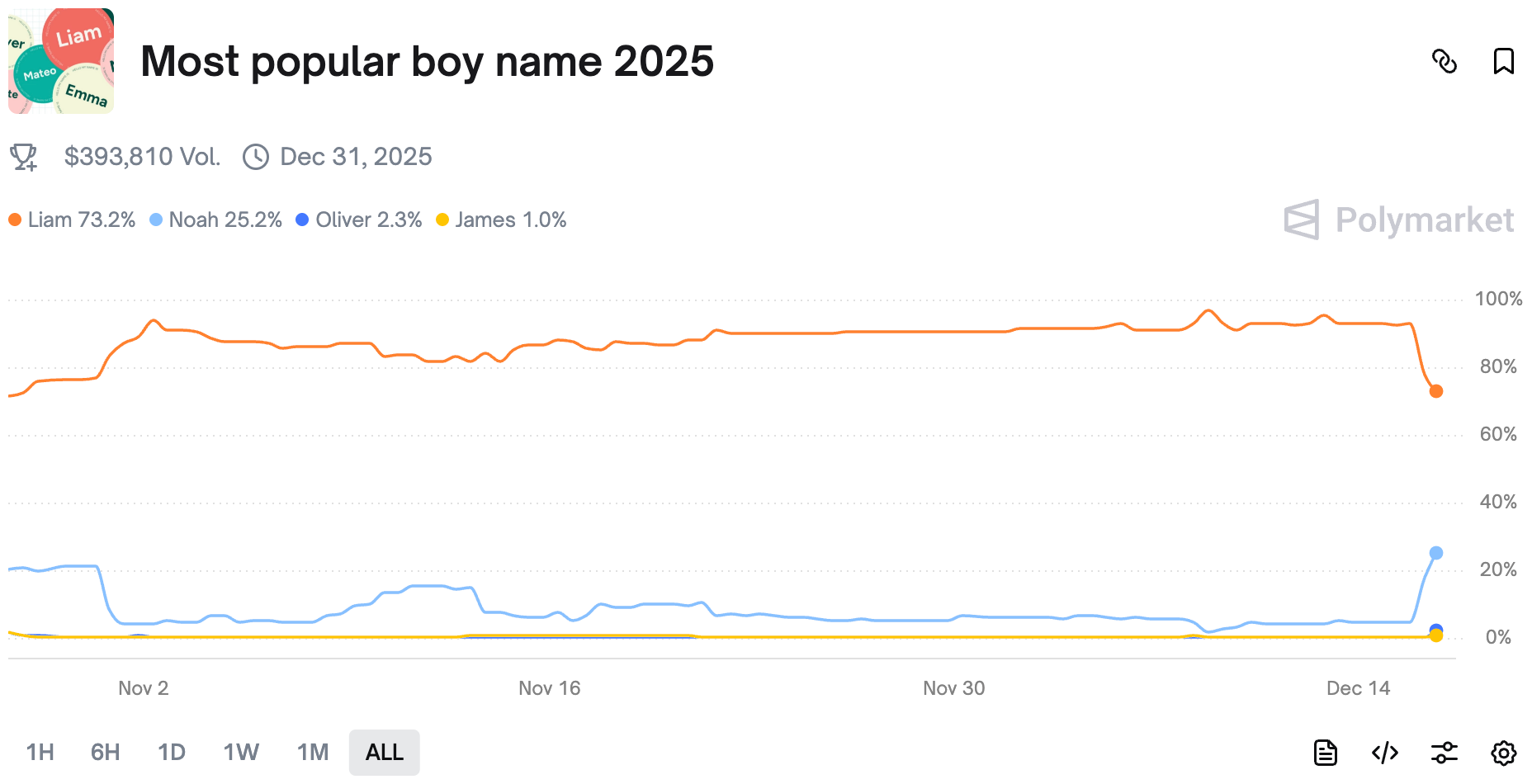This screenshot has height=784, width=1532.
Task: Click the copy link icon
Action: coord(1444,61)
